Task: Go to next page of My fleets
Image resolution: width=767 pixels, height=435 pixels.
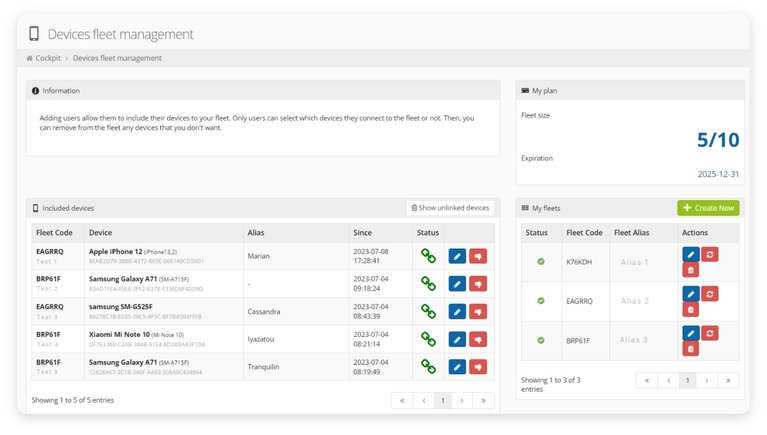Action: click(706, 380)
